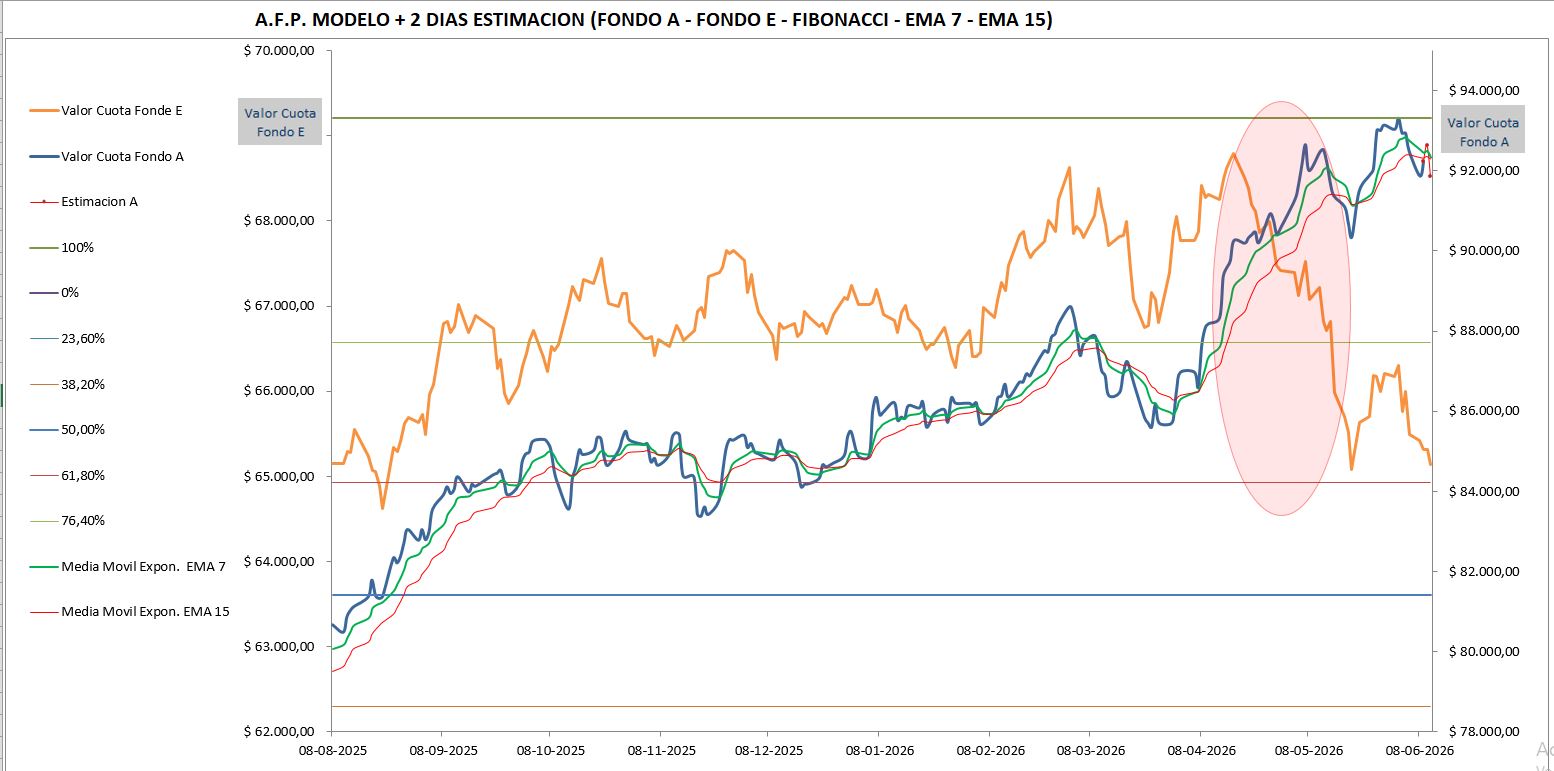This screenshot has height=771, width=1554.
Task: Click date label 08-04-2026
Action: [1200, 750]
